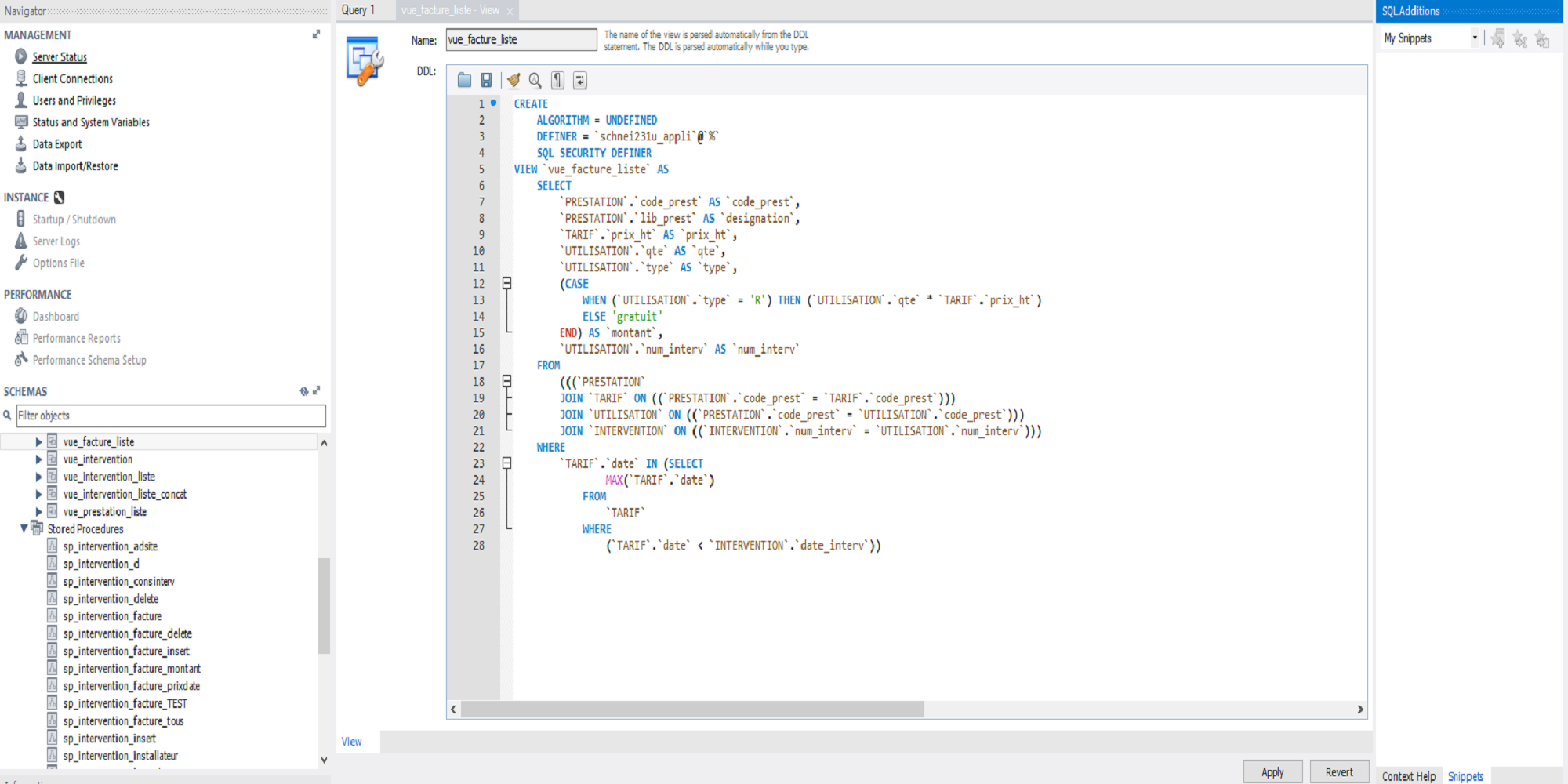Expand the MANAGEMENT section with corner icon

pyautogui.click(x=317, y=34)
